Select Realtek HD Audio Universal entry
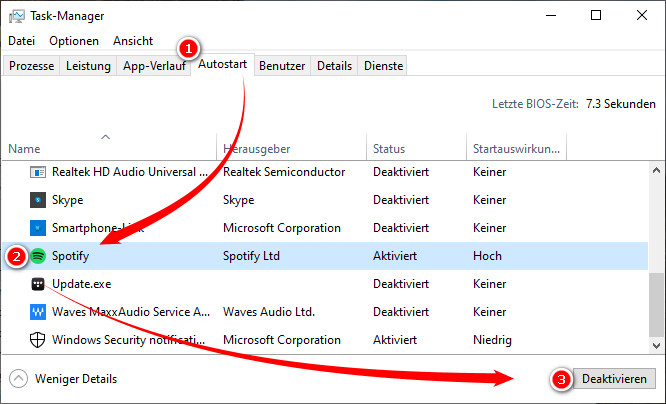The image size is (666, 404). click(130, 172)
